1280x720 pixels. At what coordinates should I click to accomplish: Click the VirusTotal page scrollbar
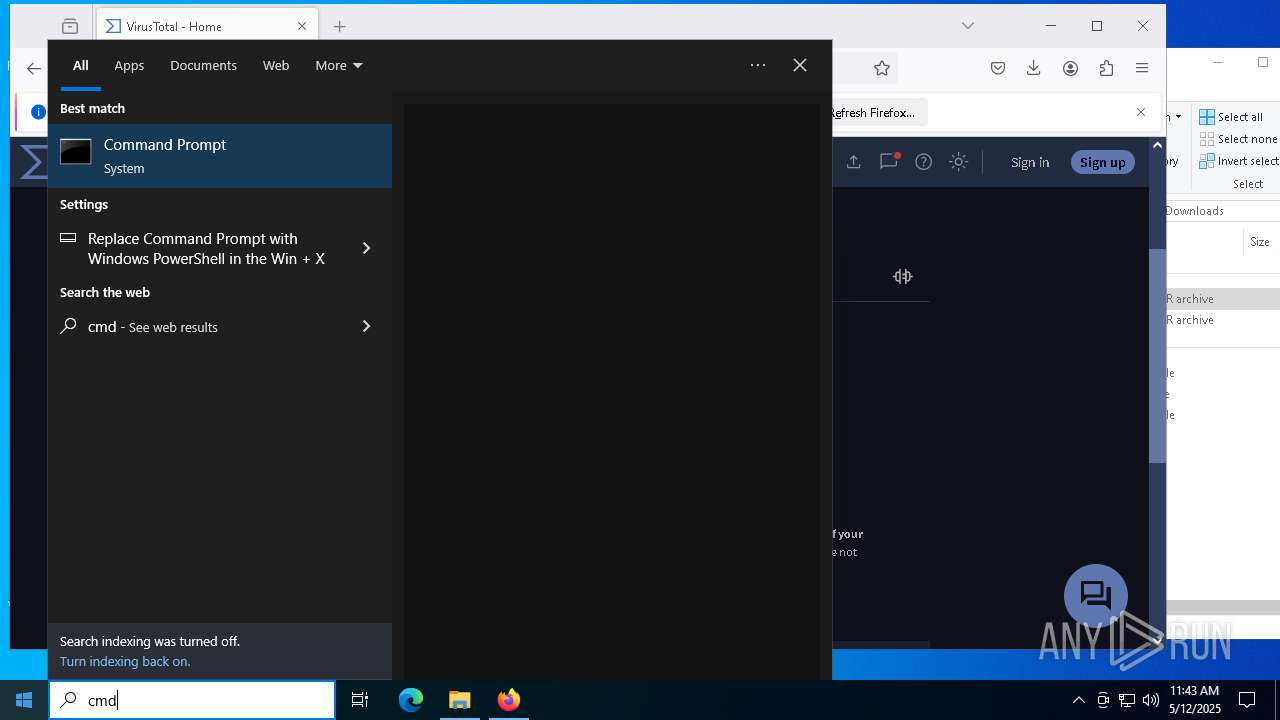[1157, 355]
